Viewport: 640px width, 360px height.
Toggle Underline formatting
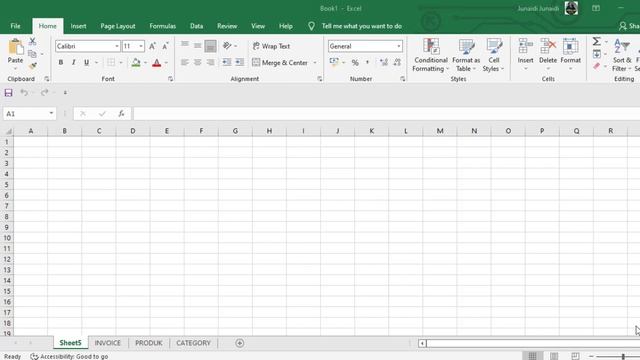(86, 62)
